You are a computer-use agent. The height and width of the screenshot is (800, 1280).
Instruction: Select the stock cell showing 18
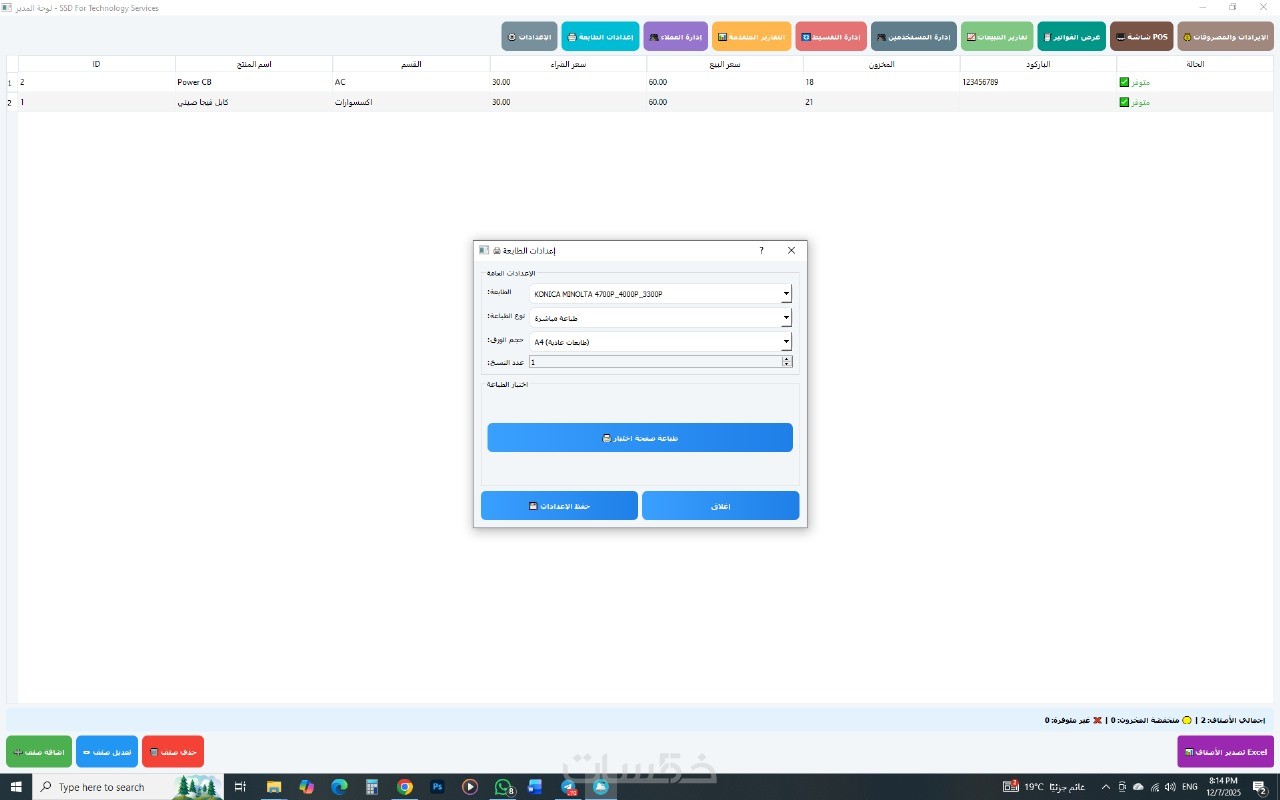(x=882, y=82)
